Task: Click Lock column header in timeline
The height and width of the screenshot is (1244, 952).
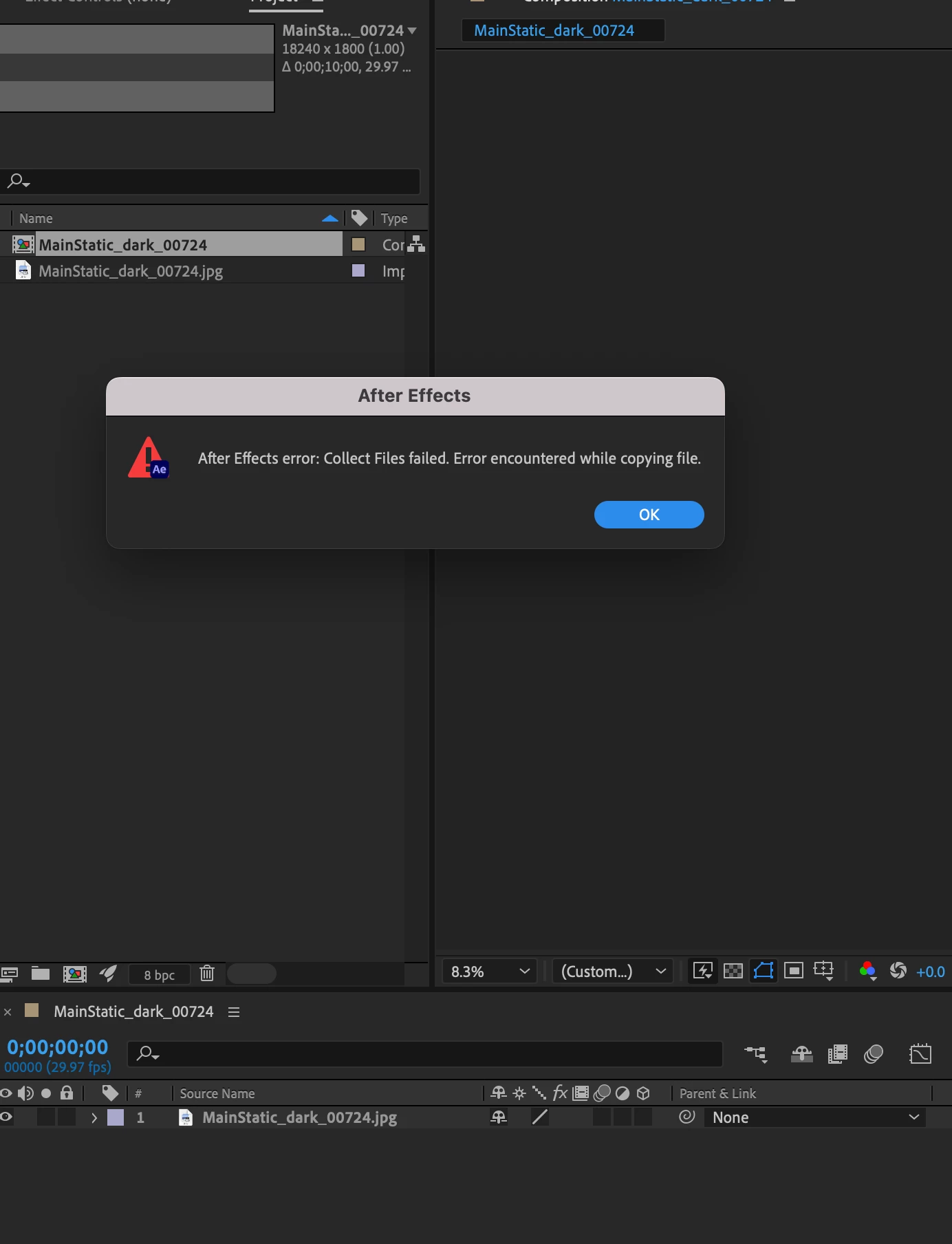Action: click(x=67, y=1092)
